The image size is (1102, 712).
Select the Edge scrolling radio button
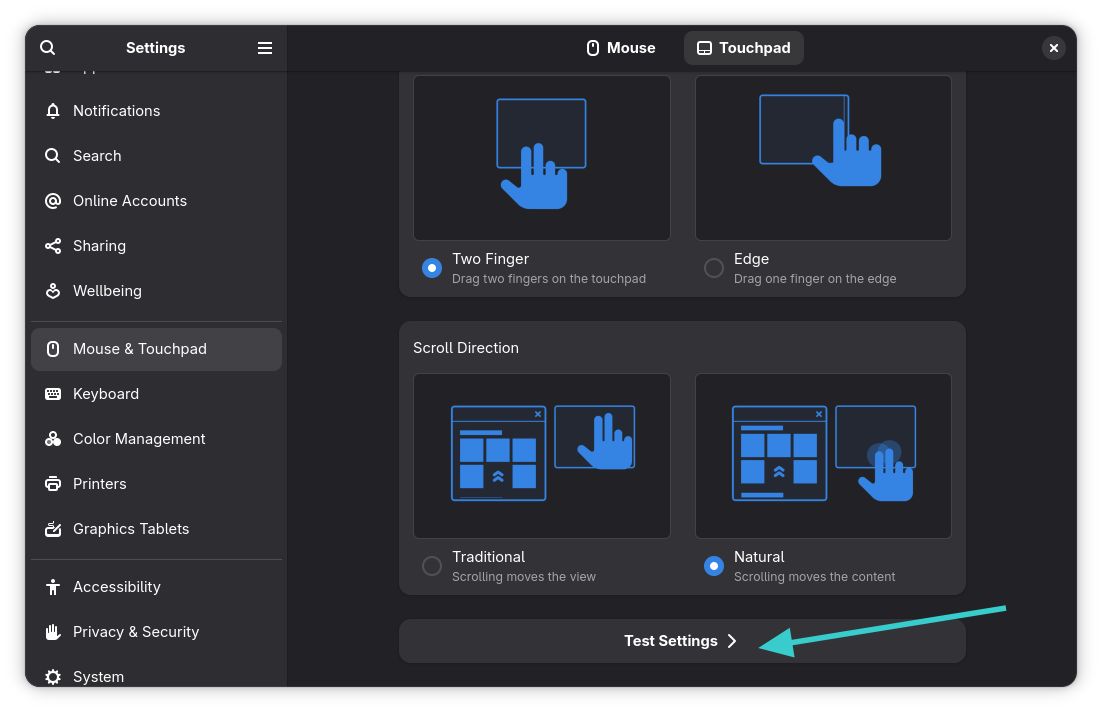[714, 267]
